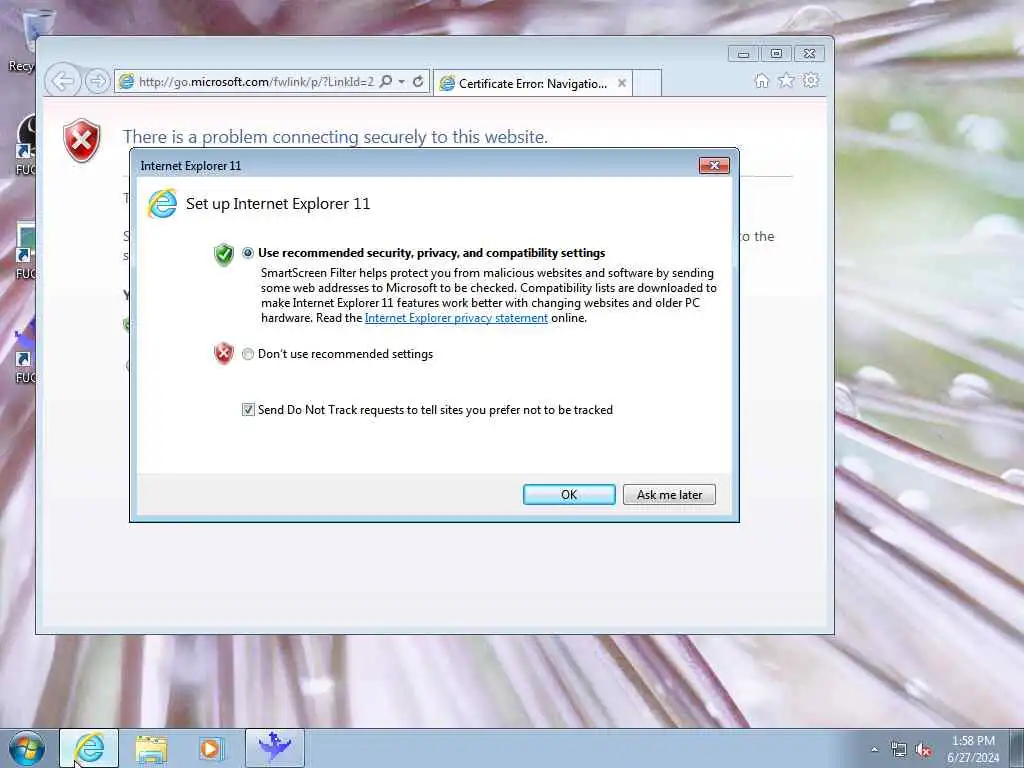Toggle Send Do Not Track requests checkbox
Viewport: 1024px width, 768px height.
click(x=248, y=409)
